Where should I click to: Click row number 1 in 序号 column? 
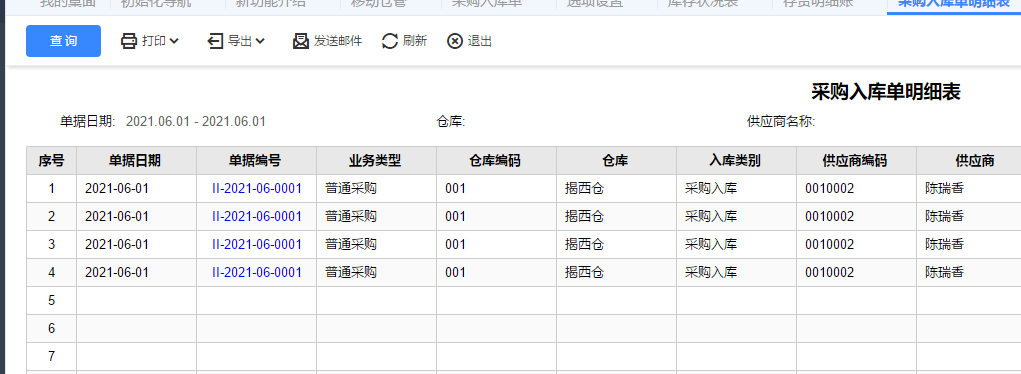point(51,189)
